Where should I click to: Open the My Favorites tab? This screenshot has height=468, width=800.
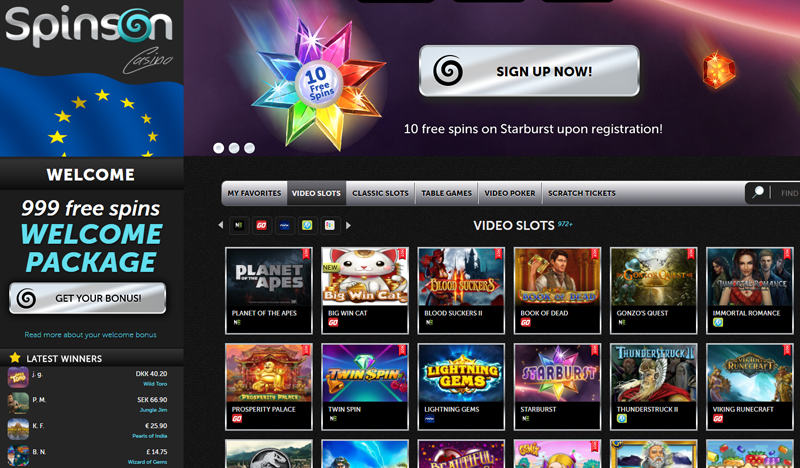pyautogui.click(x=254, y=193)
